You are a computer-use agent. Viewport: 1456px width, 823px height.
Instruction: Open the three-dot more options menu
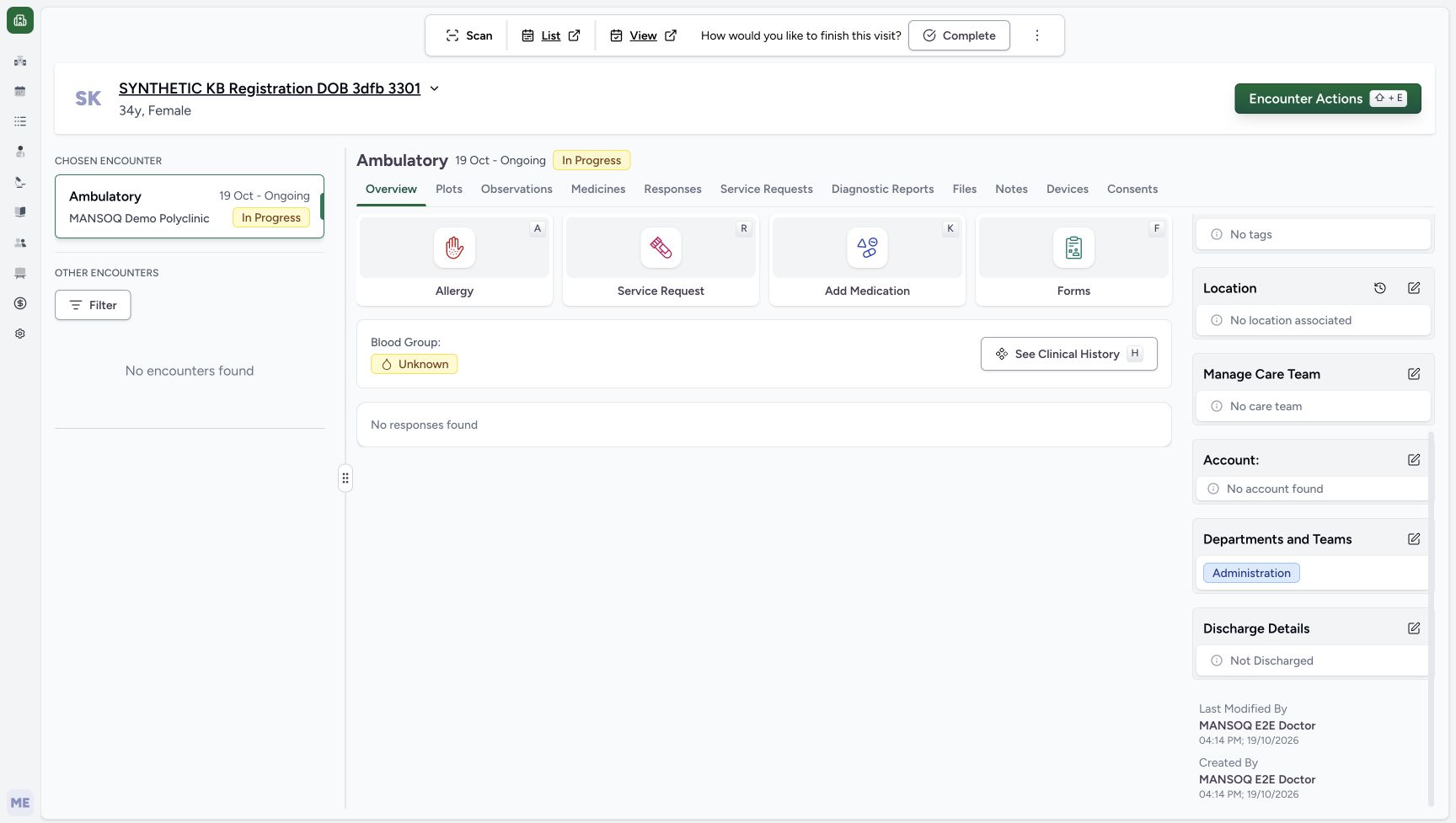point(1037,35)
